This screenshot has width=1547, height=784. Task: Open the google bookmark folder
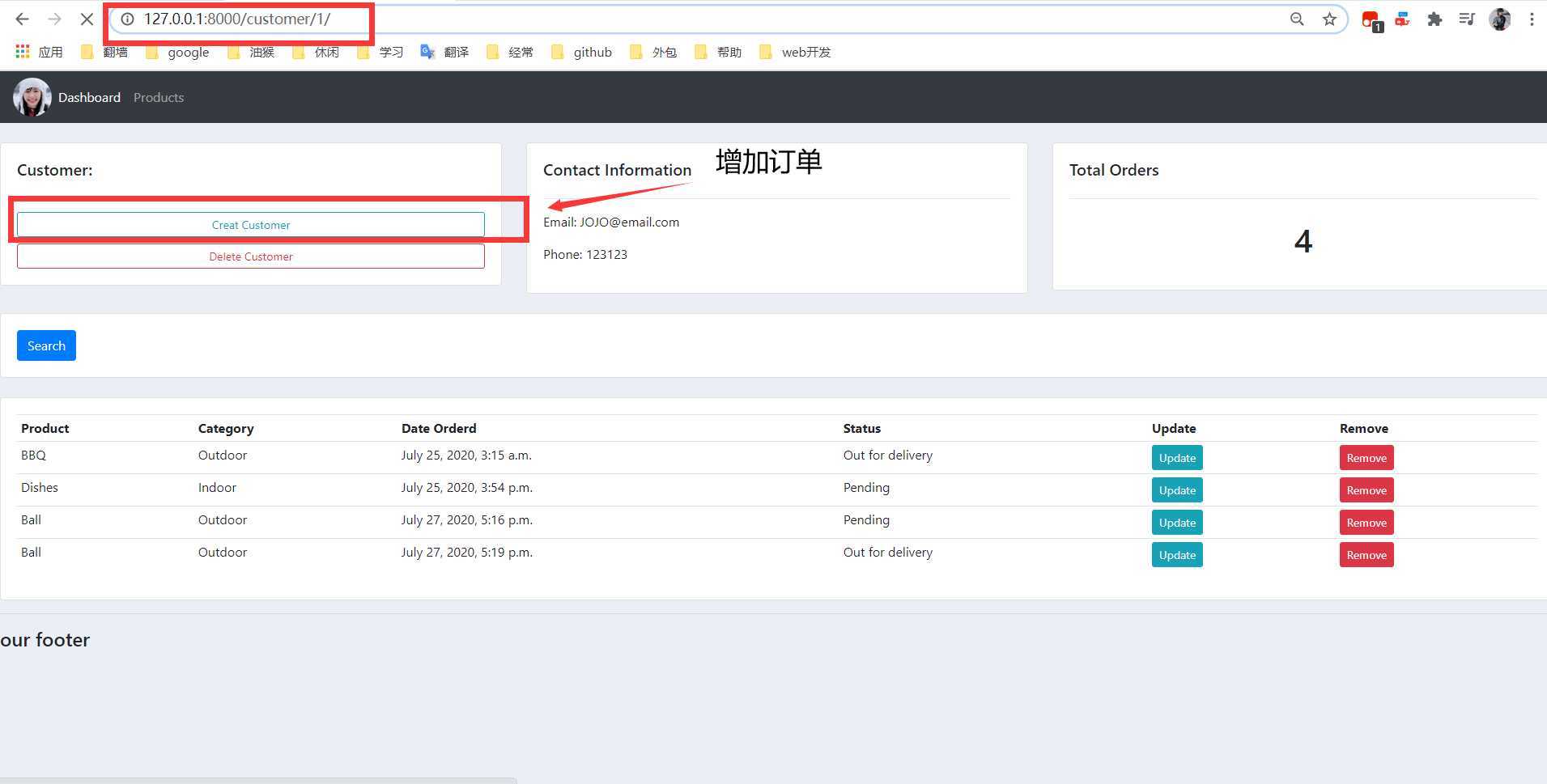point(177,52)
